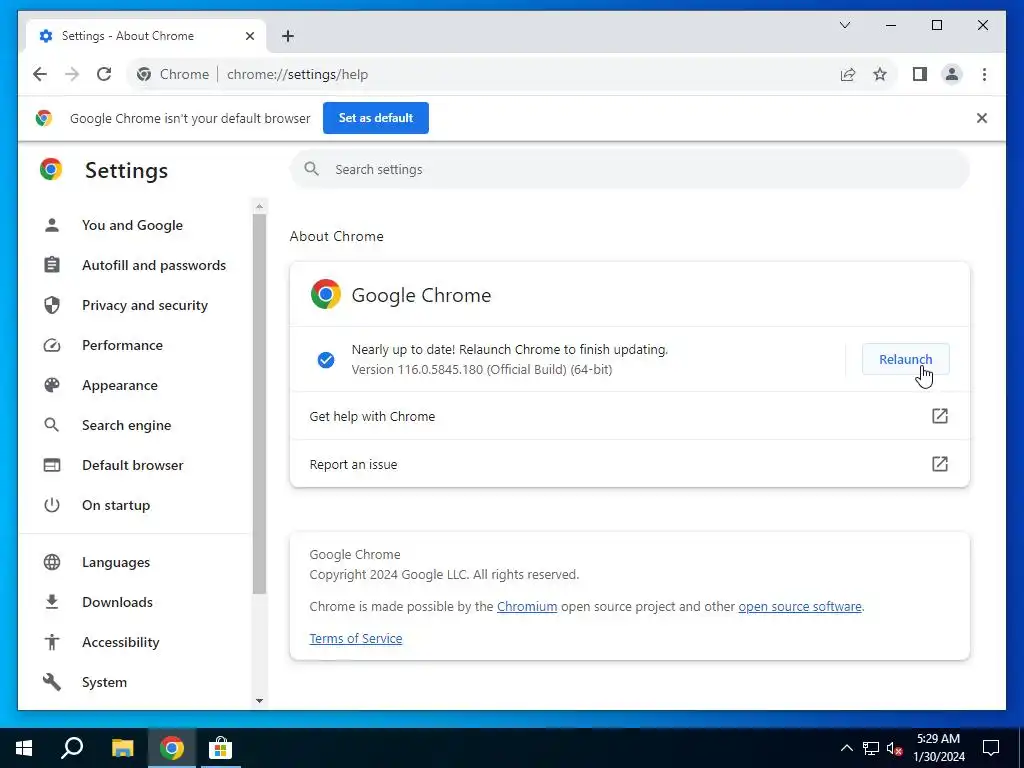The height and width of the screenshot is (768, 1024).
Task: Click the Privacy and security shield icon
Action: 52,305
